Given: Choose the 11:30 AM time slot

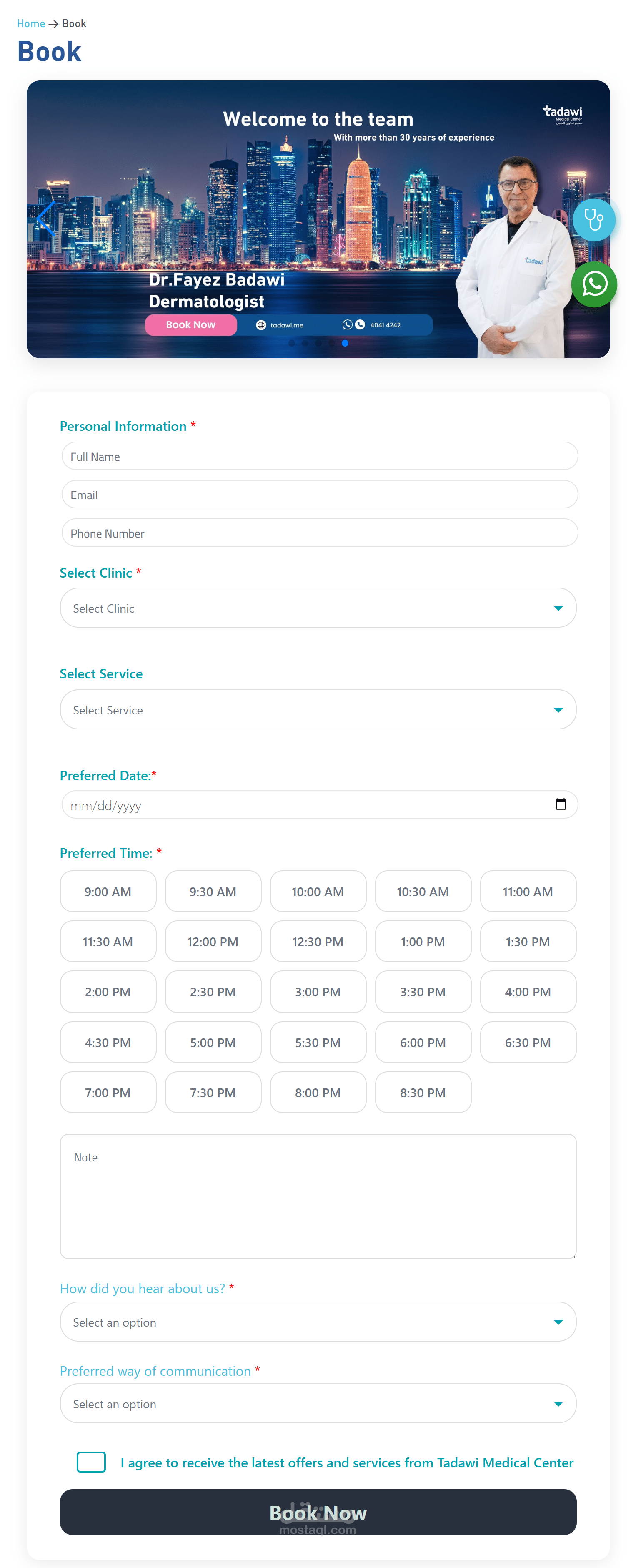Looking at the screenshot, I should [x=108, y=941].
